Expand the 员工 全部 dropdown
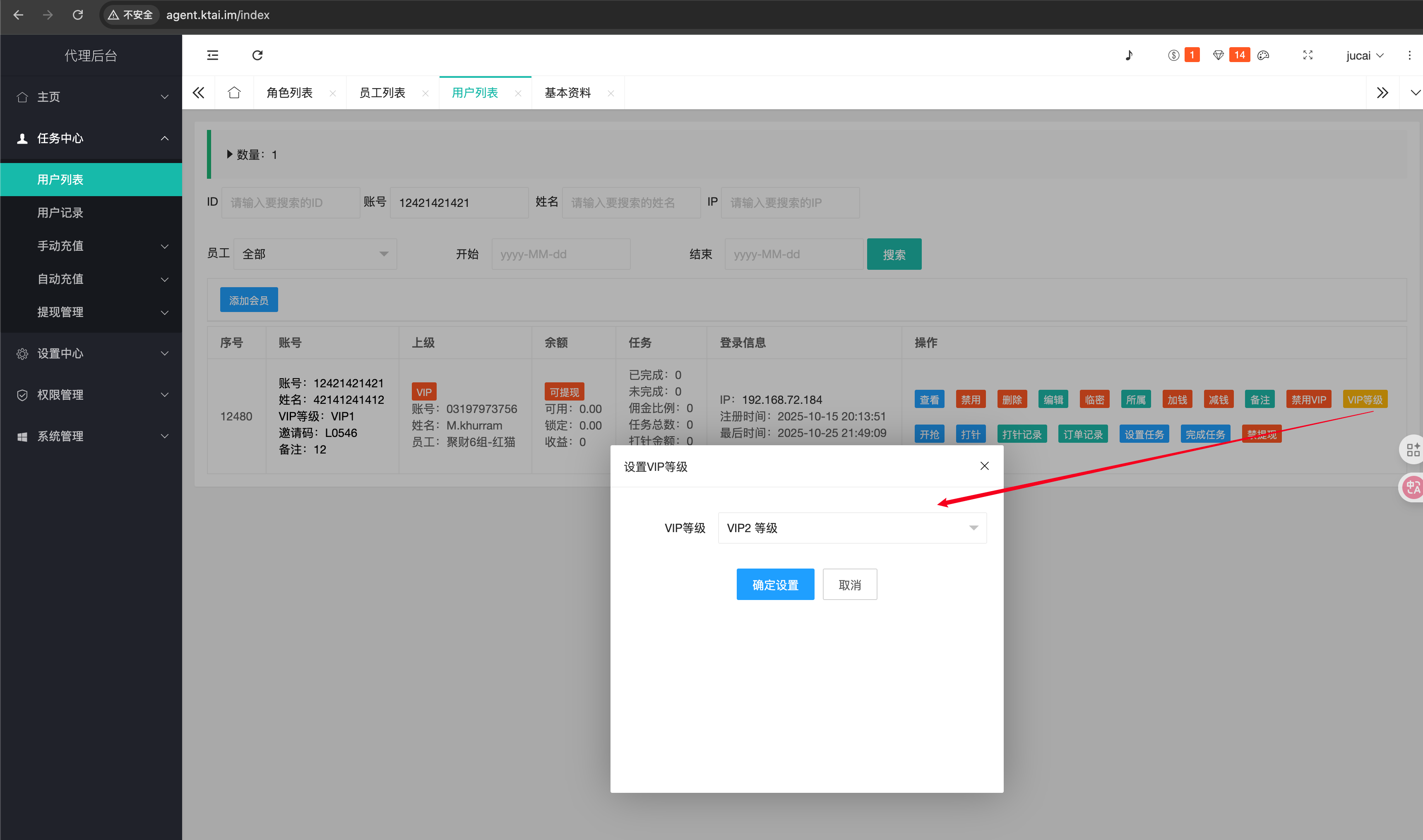The width and height of the screenshot is (1423, 840). click(315, 254)
